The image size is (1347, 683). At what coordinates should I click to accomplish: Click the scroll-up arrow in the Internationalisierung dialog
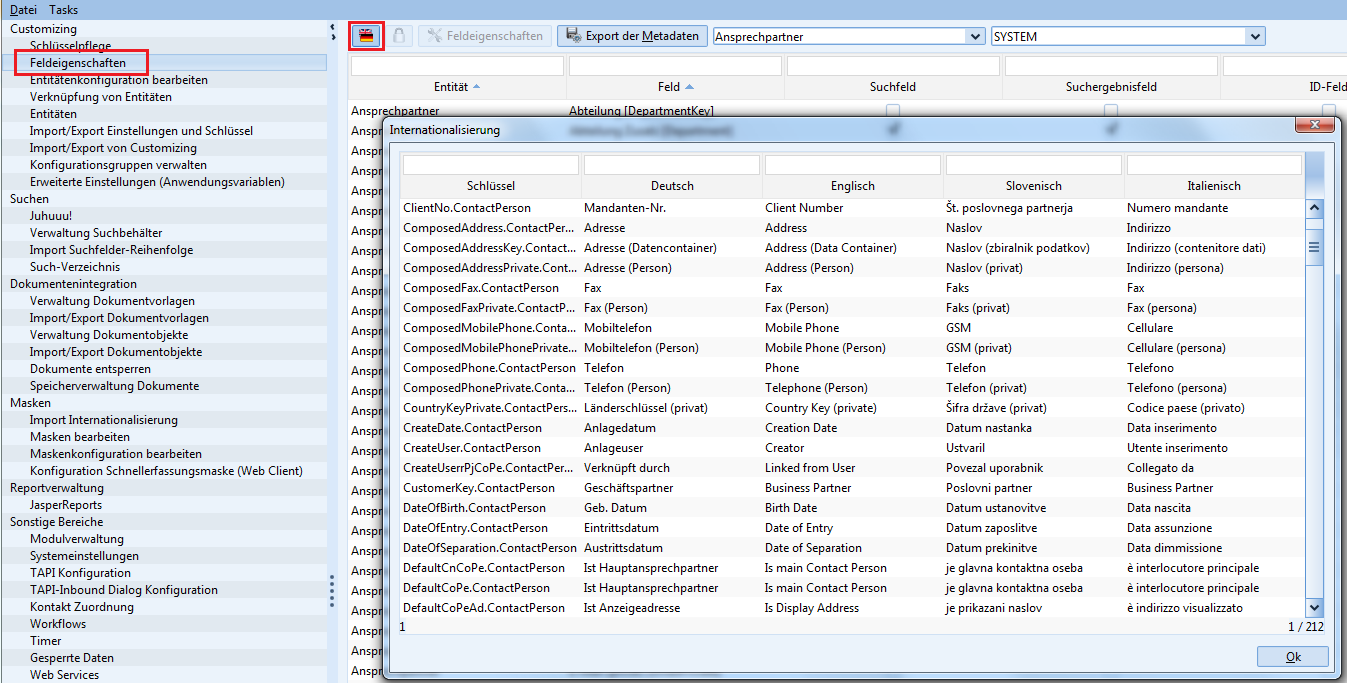point(1314,209)
